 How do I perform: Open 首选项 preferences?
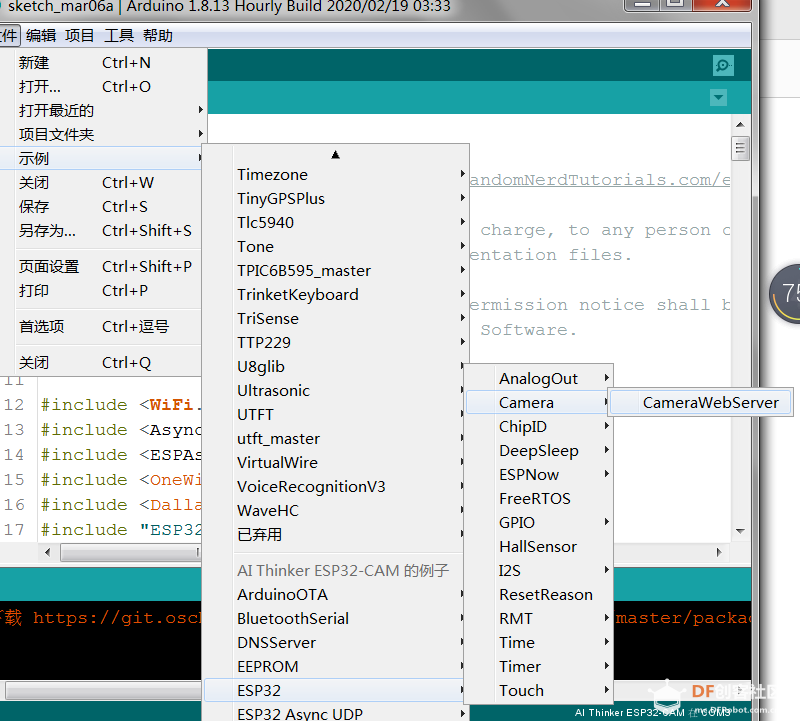point(103,327)
